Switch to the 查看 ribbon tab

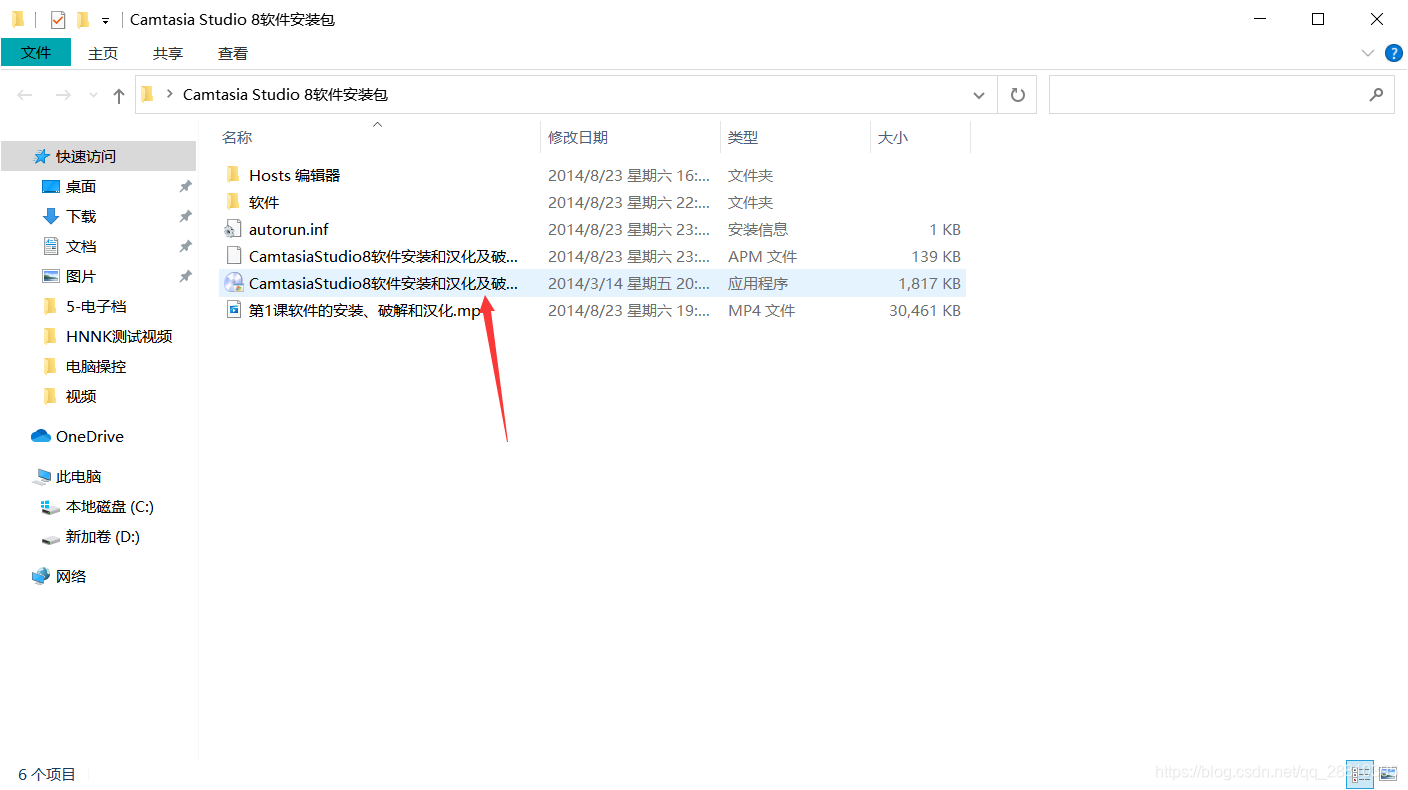pyautogui.click(x=233, y=54)
